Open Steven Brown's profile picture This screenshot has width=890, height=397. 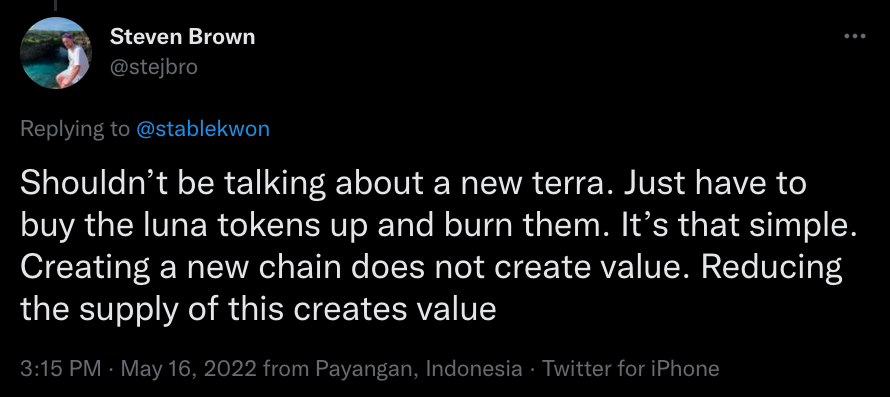pyautogui.click(x=56, y=53)
